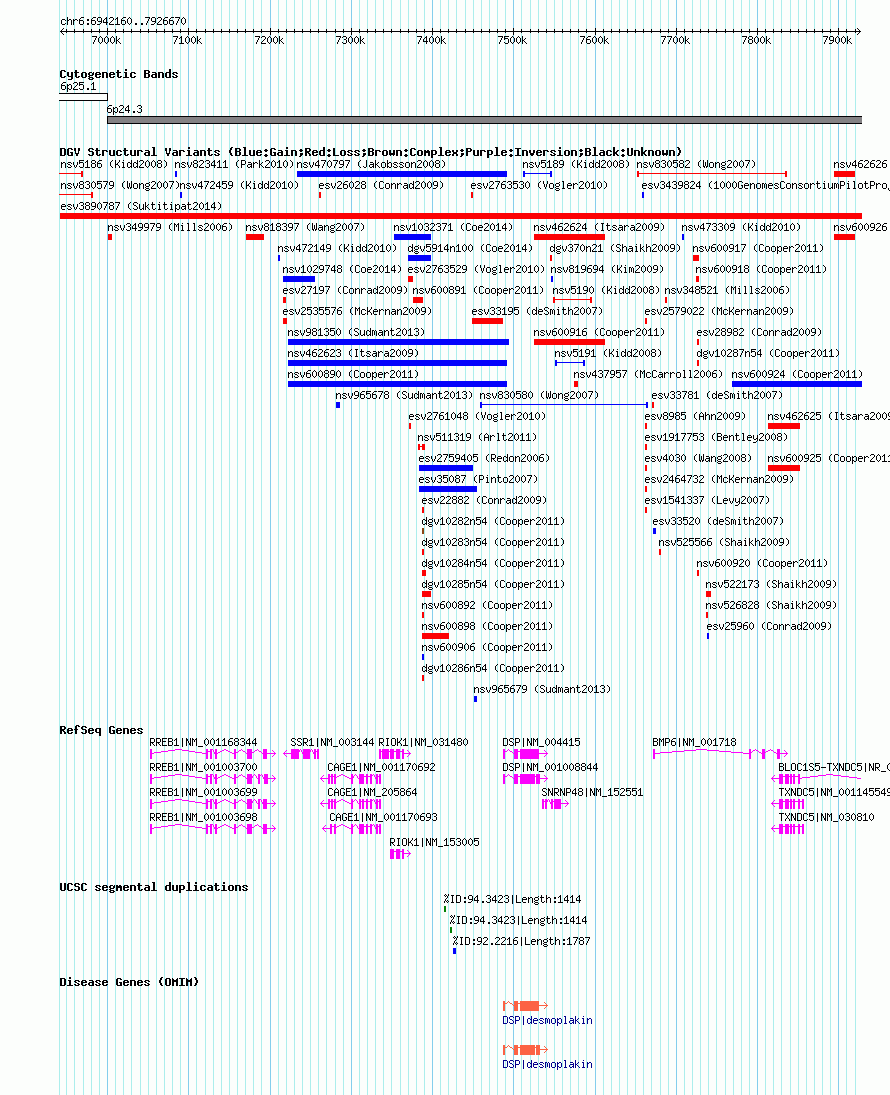Open variant dgv5914n100 (Coe2014)
The image size is (890, 1095).
coord(470,249)
